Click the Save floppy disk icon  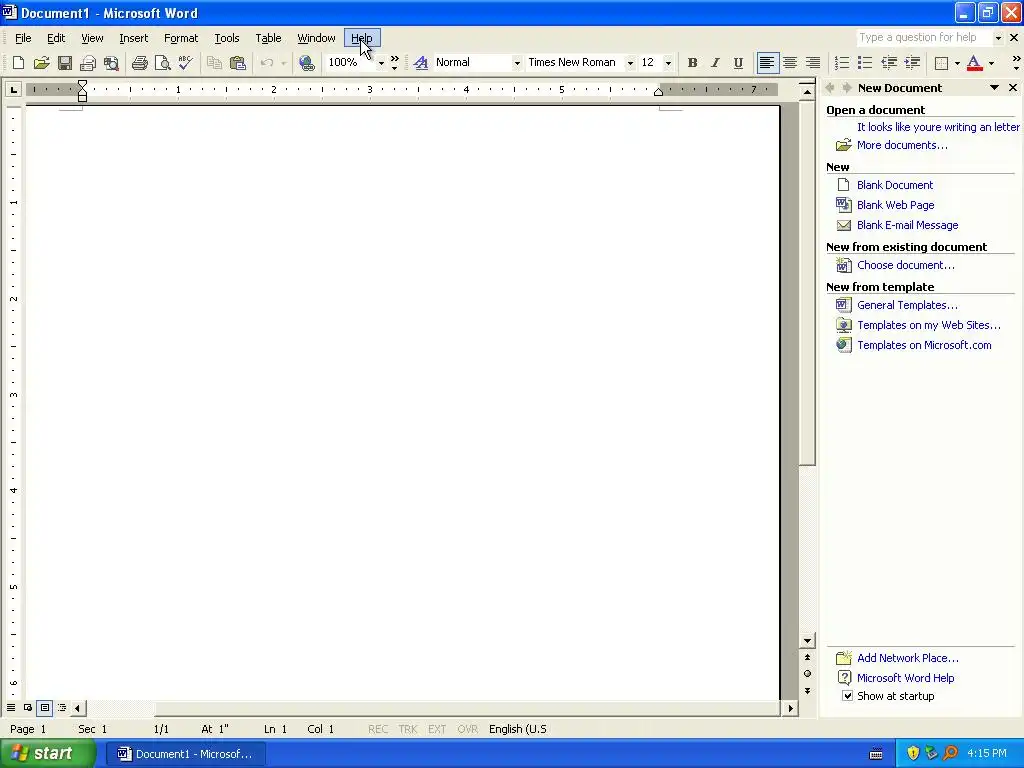[x=65, y=63]
